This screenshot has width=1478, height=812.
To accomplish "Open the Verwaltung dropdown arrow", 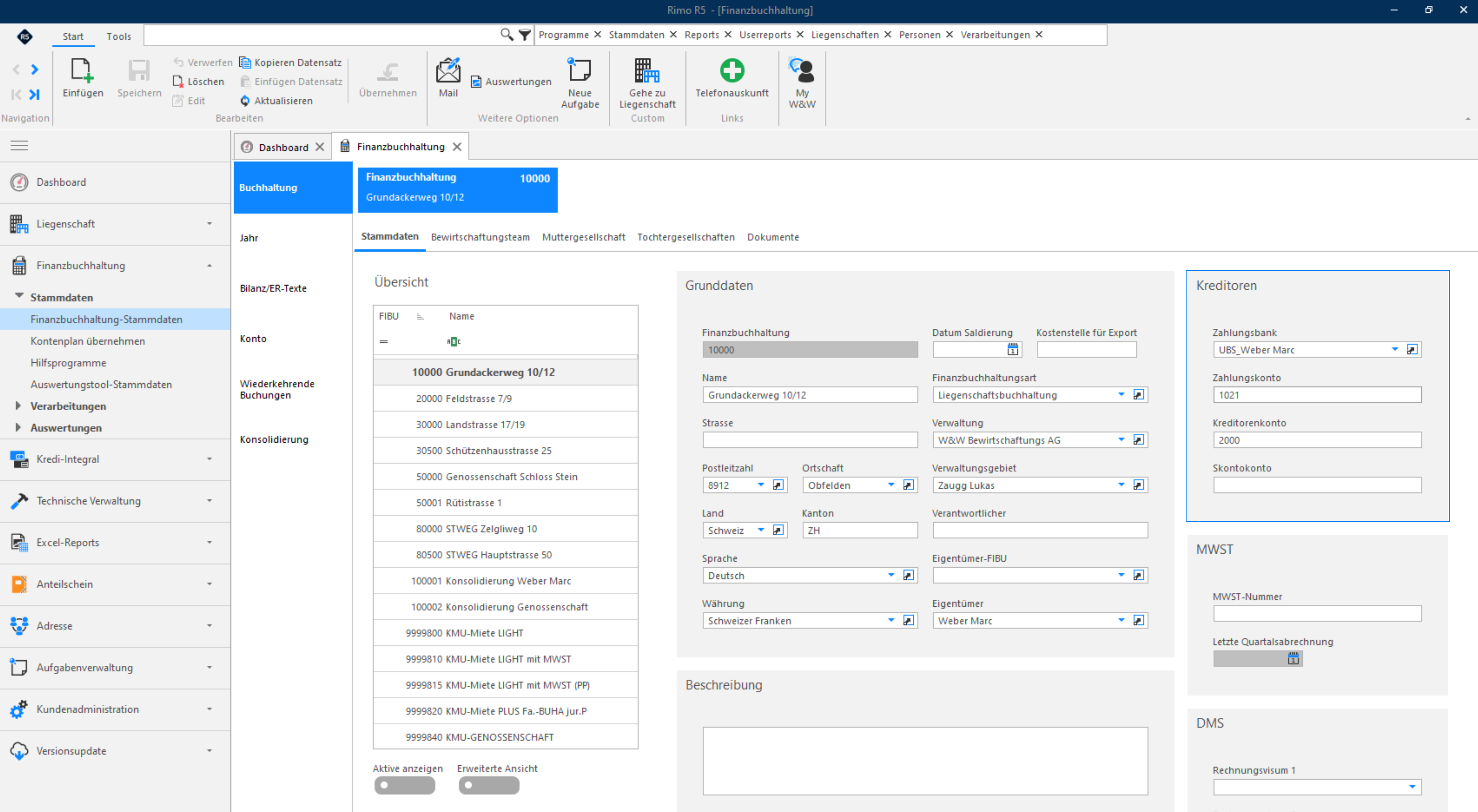I will click(x=1121, y=440).
